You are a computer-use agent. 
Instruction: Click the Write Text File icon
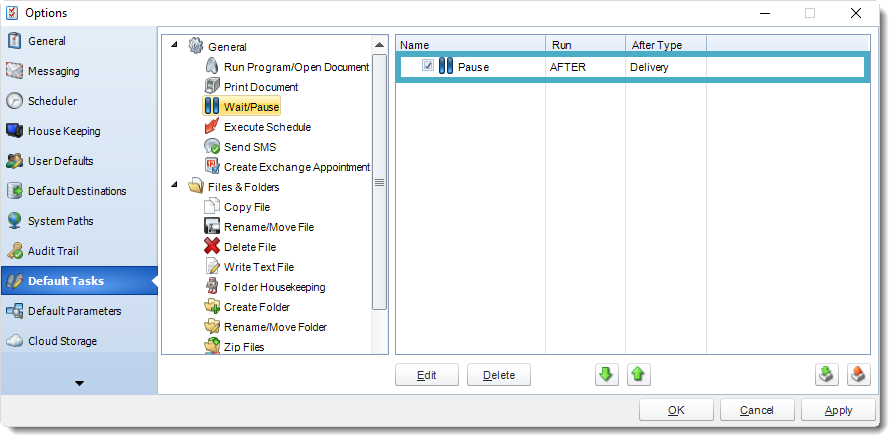click(212, 266)
